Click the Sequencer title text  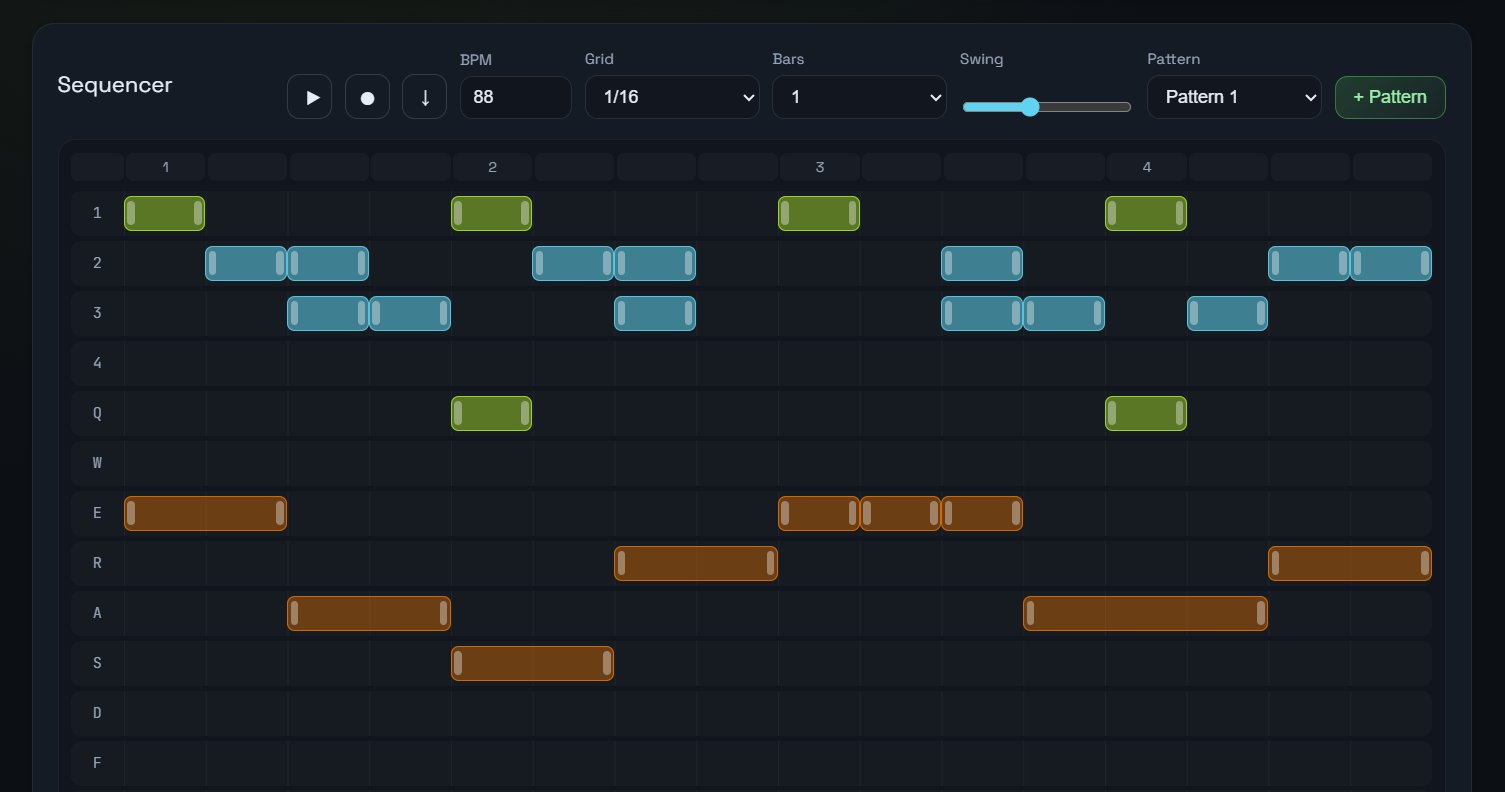pos(114,85)
